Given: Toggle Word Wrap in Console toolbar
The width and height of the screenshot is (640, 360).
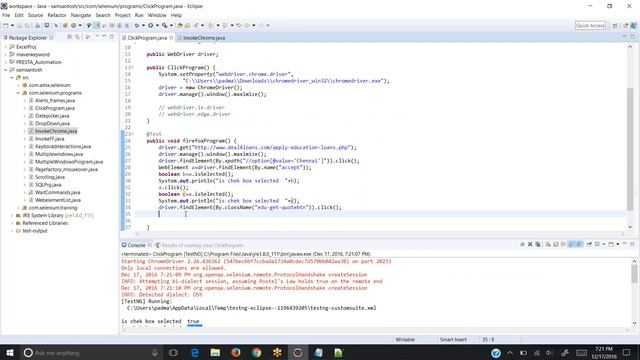Looking at the screenshot, I should (564, 244).
